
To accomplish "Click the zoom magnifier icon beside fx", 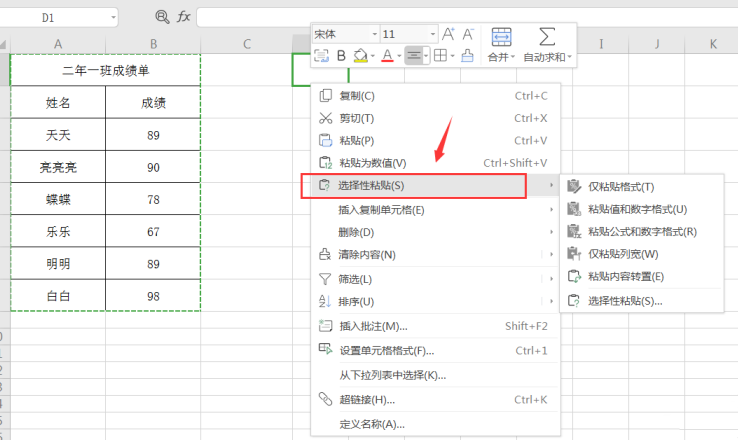I will coord(162,17).
